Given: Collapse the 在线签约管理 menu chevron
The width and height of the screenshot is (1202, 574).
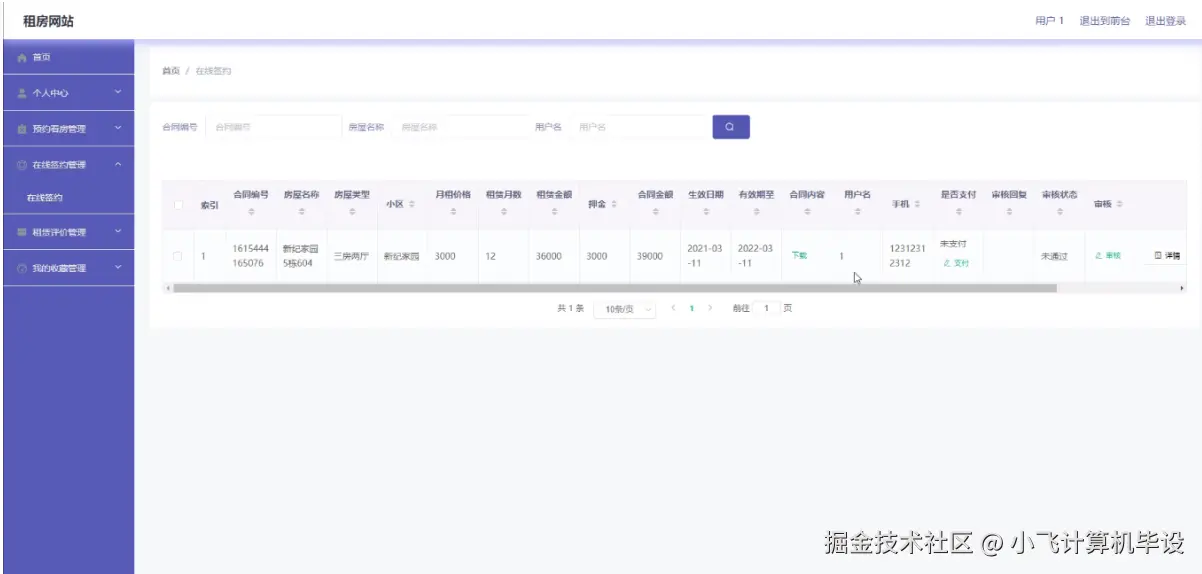Looking at the screenshot, I should tap(118, 164).
